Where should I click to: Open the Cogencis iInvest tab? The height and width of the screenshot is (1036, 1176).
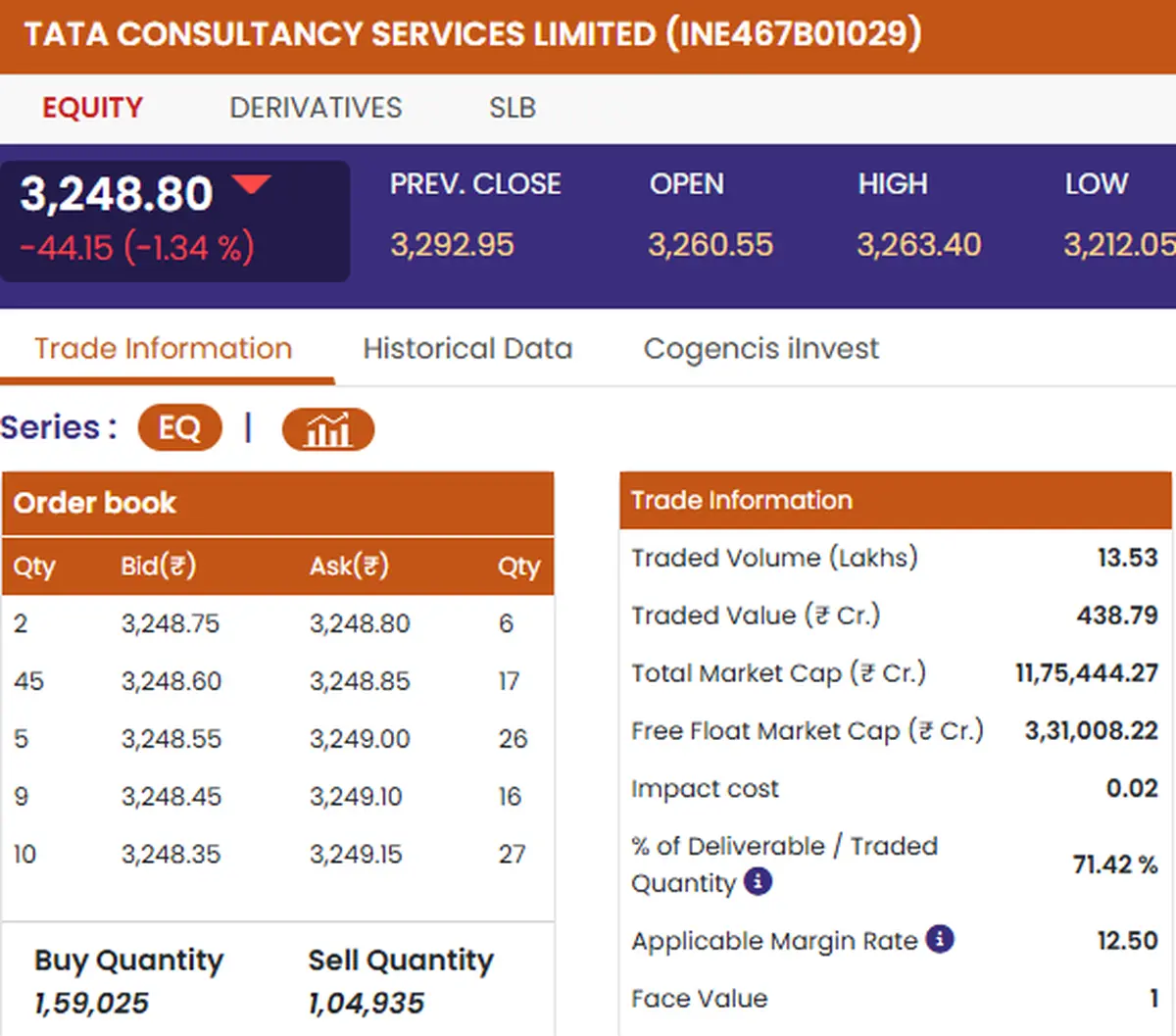coord(760,349)
